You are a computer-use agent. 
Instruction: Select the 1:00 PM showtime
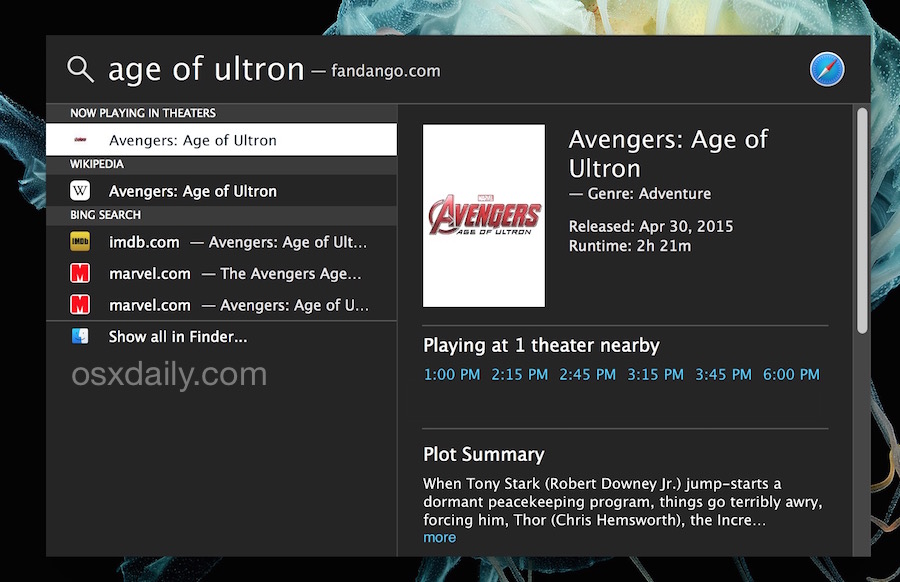tap(451, 374)
